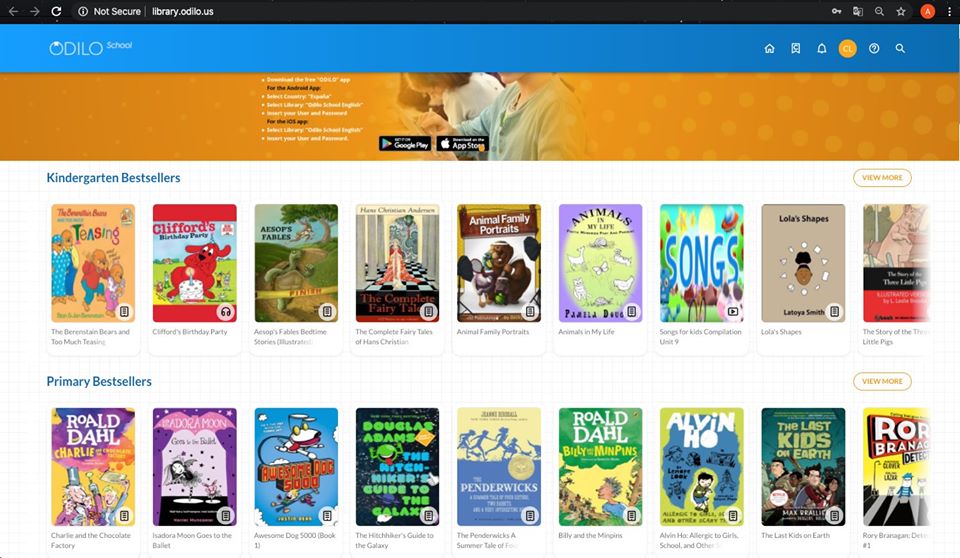Open the bookmarks icon in header
This screenshot has width=960, height=558.
coord(795,49)
